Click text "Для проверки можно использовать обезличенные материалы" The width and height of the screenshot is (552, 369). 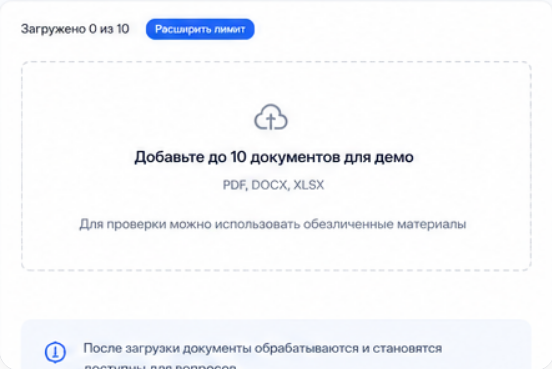point(273,224)
